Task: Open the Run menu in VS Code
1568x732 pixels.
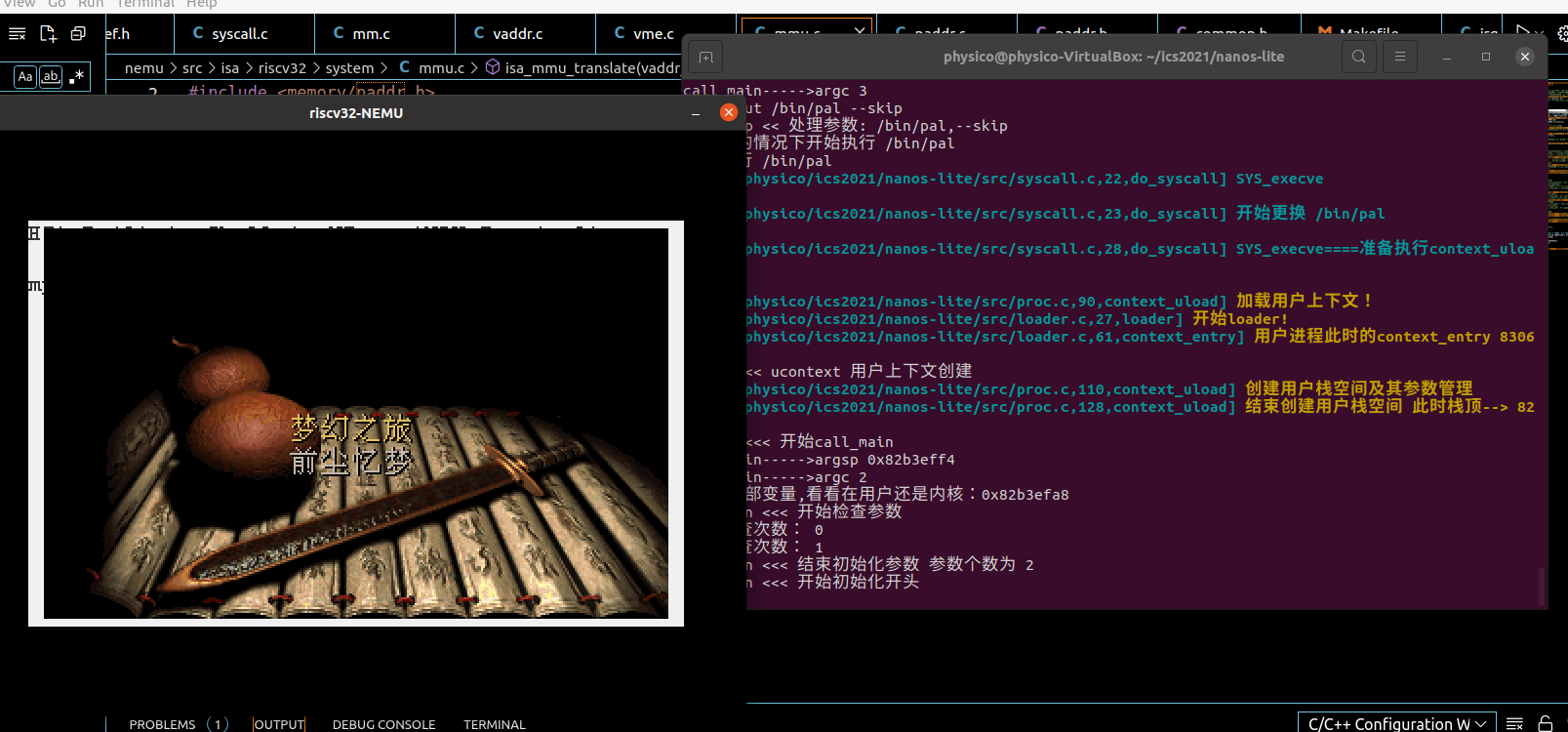Action: (x=91, y=4)
